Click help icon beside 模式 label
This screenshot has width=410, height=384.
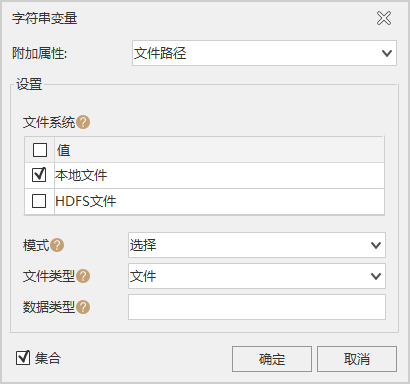[x=57, y=245]
